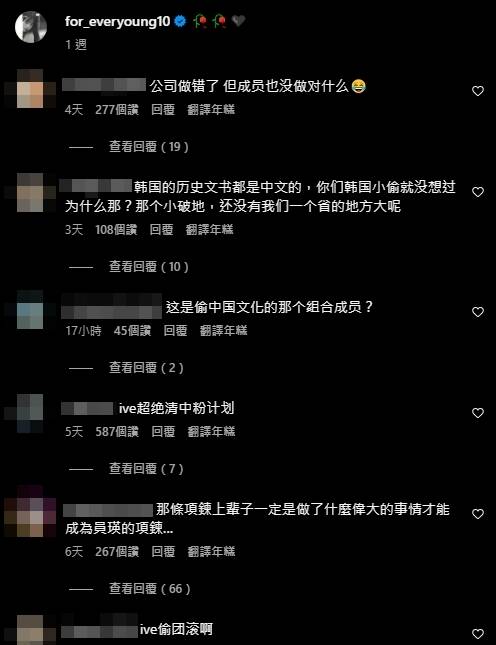Open for_everyoung10 username link
Screen dimensions: 496x645
pyautogui.click(x=117, y=21)
